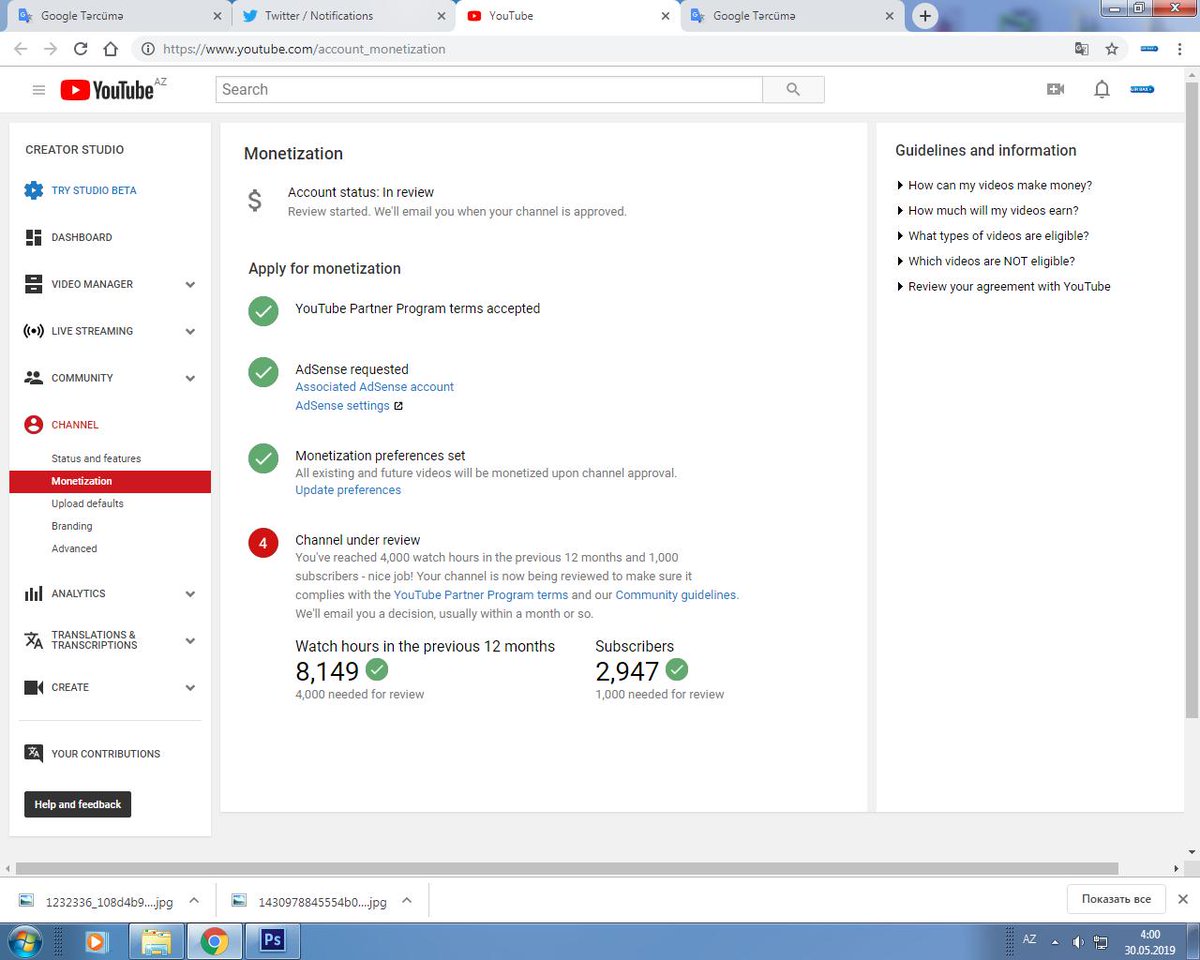Click the Analytics bar chart icon
Screen dimensions: 1200x960
tap(33, 594)
